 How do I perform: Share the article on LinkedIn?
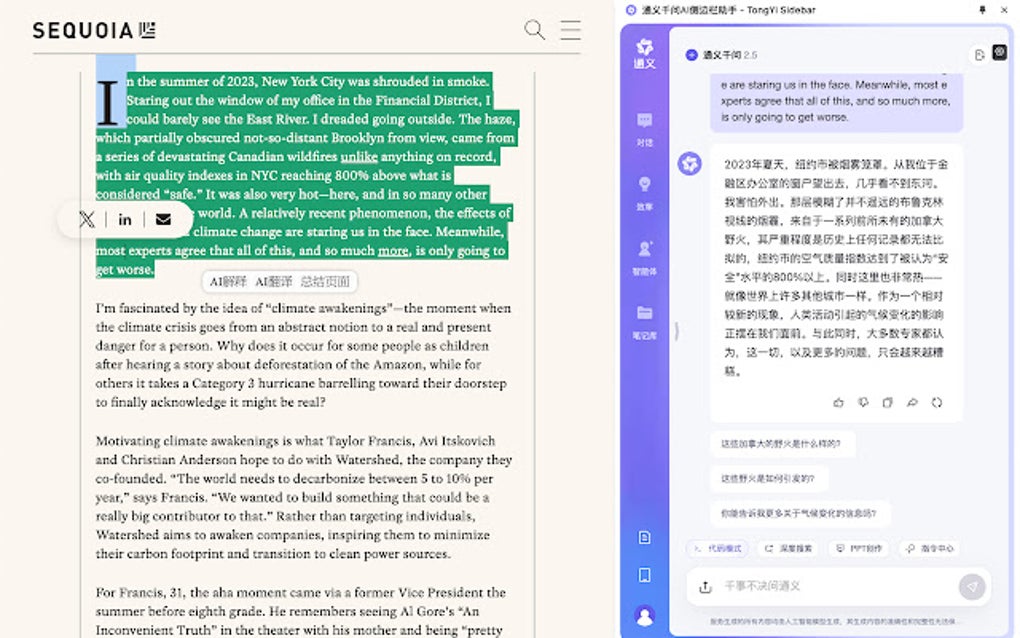coord(125,220)
